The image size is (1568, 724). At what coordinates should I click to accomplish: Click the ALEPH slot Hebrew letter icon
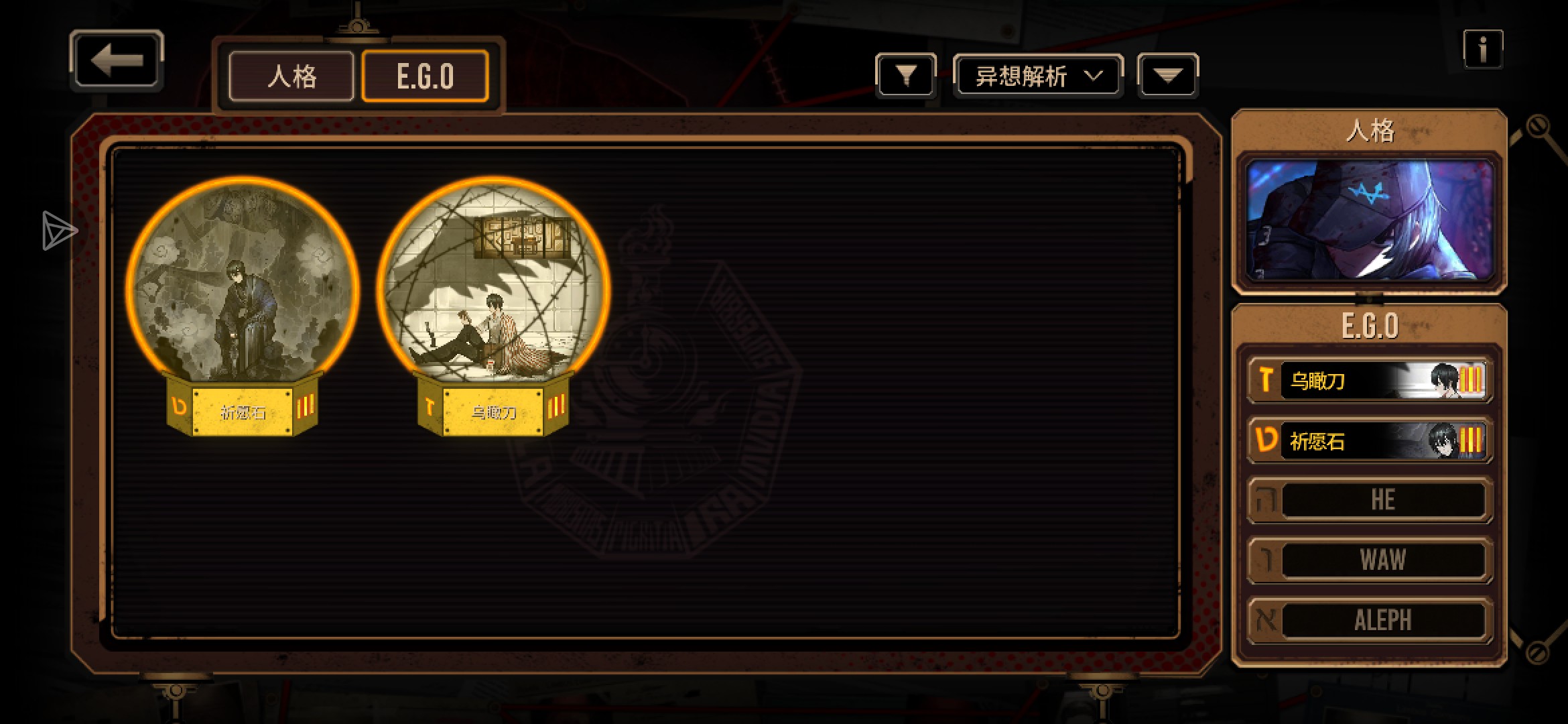pos(1265,621)
